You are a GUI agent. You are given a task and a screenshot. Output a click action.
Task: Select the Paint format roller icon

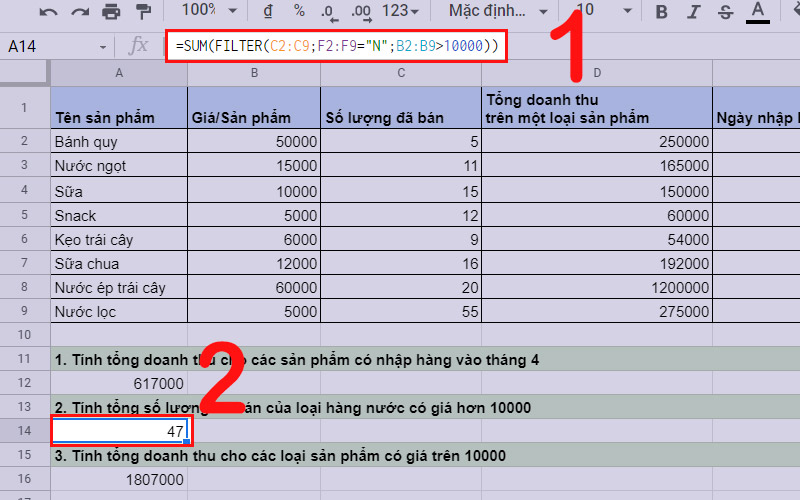(x=143, y=12)
